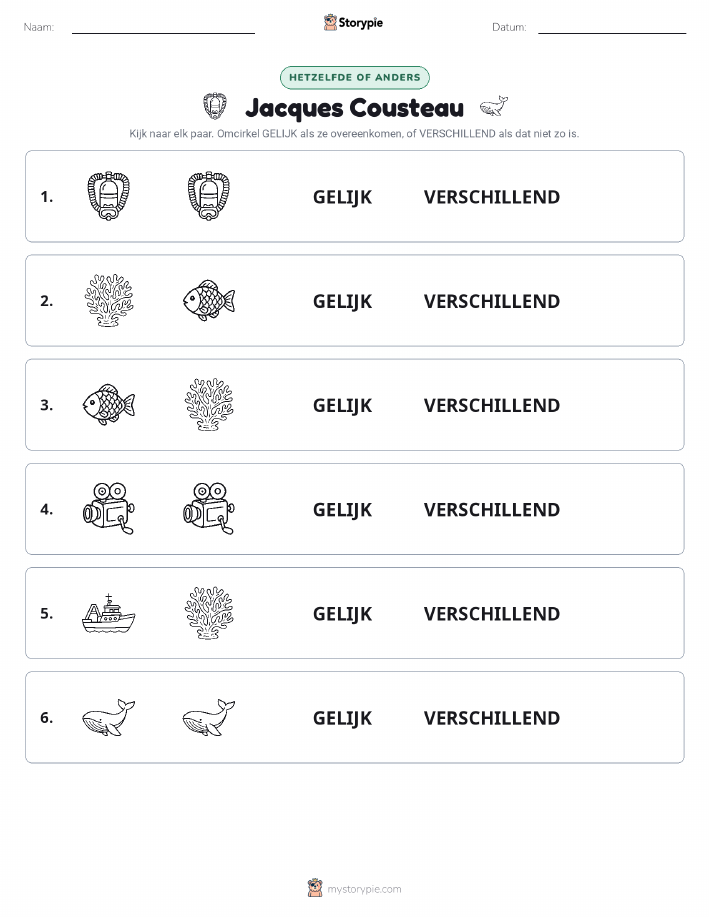
Task: Select the left film camera icon in row 4
Action: pos(109,508)
